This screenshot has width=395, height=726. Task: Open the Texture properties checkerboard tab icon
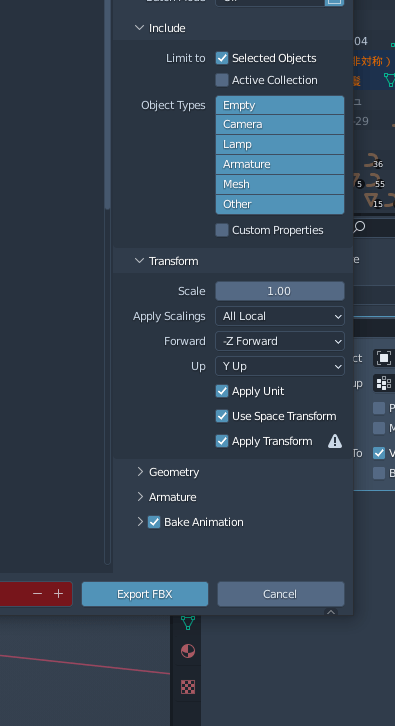click(x=188, y=687)
